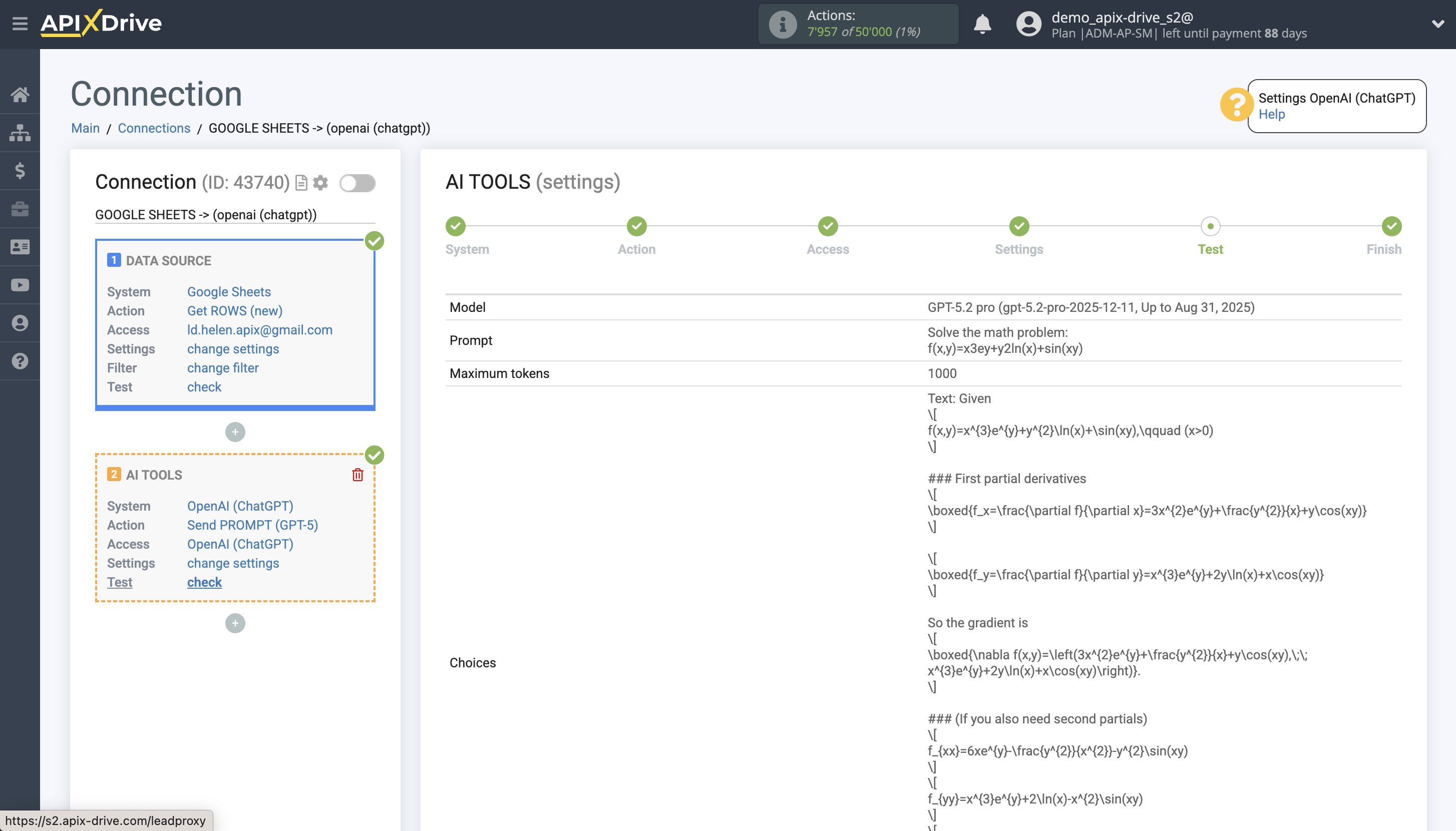Open the profile sidebar icon

coord(21,322)
